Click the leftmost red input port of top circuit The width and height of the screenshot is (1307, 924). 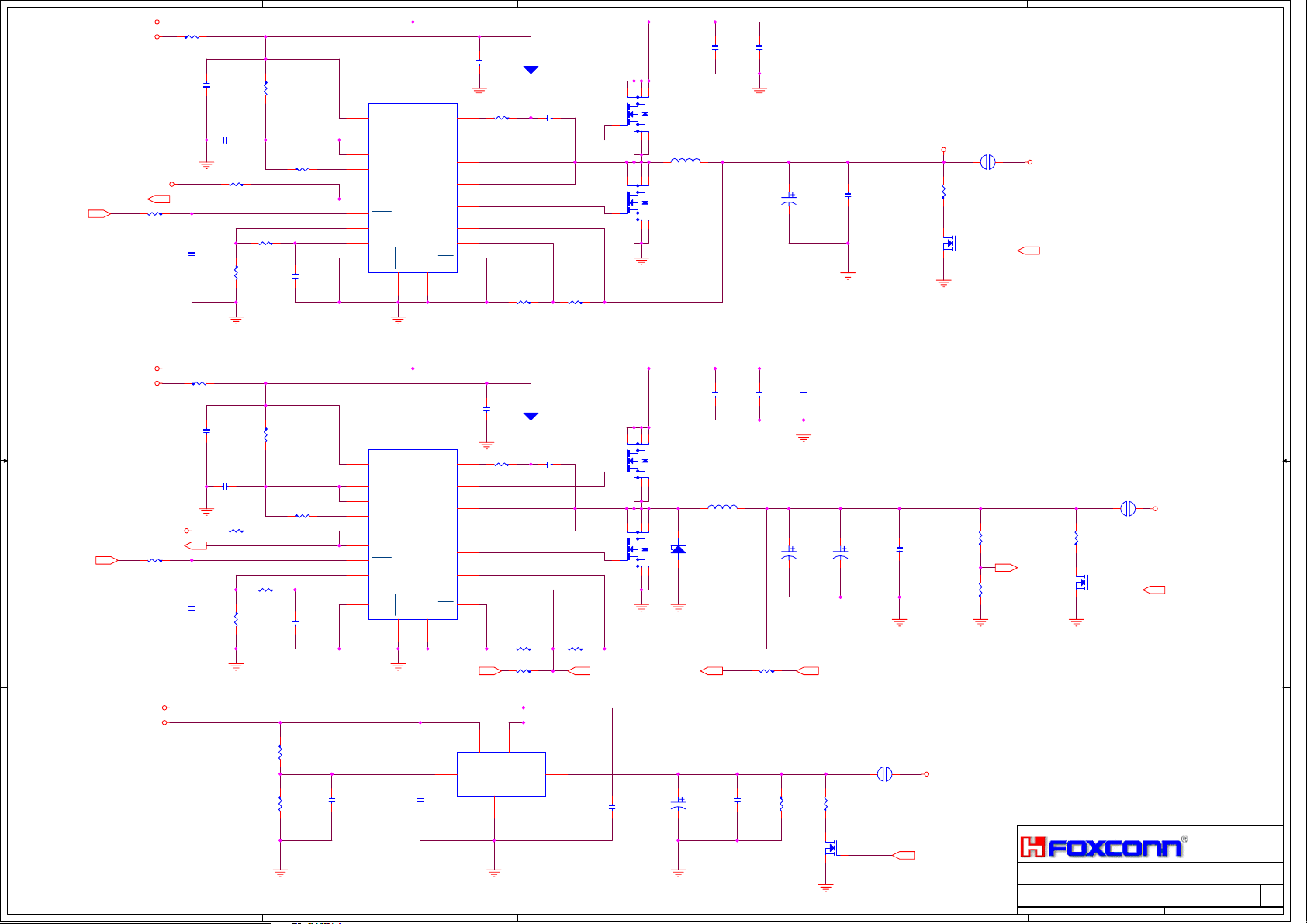tap(99, 213)
